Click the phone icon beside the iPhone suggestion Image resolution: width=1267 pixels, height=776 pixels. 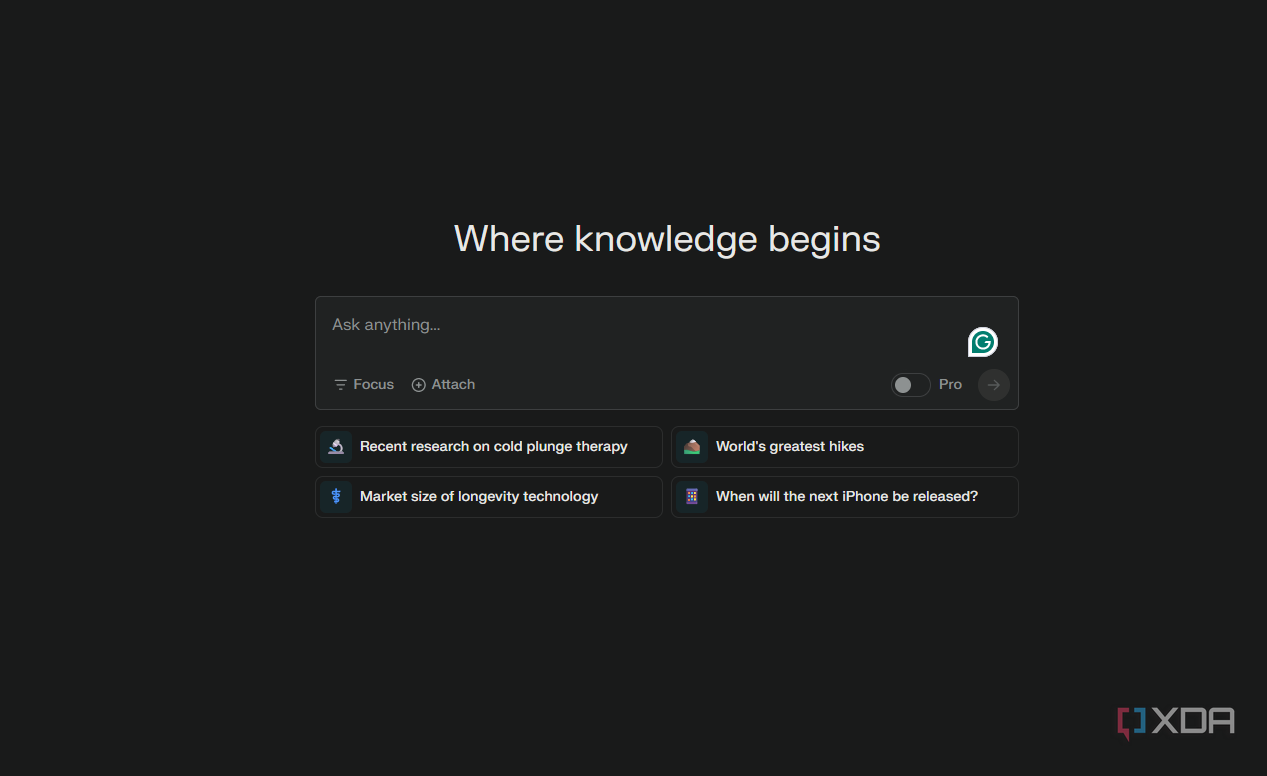pos(692,497)
